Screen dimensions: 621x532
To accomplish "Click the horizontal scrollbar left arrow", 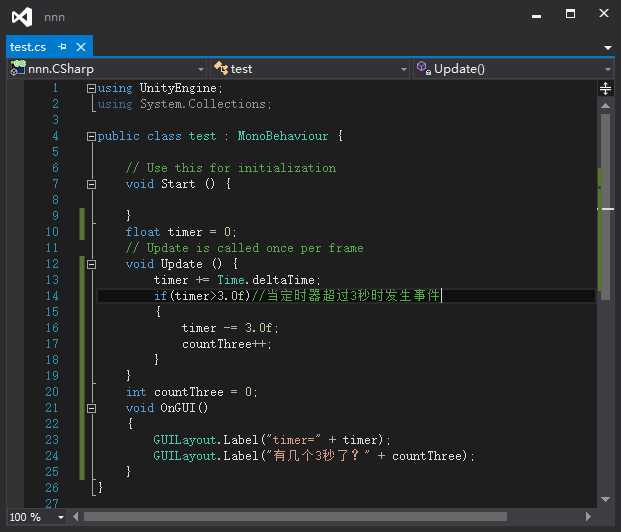I will (76, 516).
